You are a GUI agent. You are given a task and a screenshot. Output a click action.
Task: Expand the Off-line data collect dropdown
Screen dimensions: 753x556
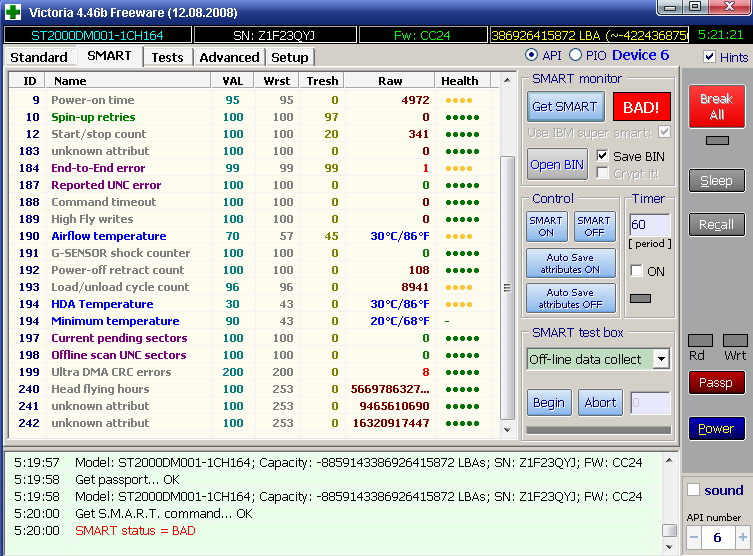pyautogui.click(x=661, y=359)
